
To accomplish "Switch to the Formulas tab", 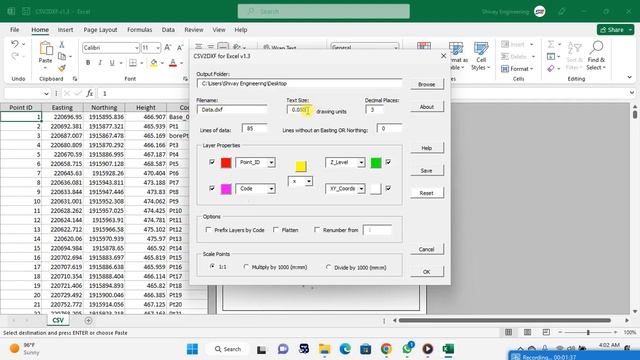I will [140, 30].
